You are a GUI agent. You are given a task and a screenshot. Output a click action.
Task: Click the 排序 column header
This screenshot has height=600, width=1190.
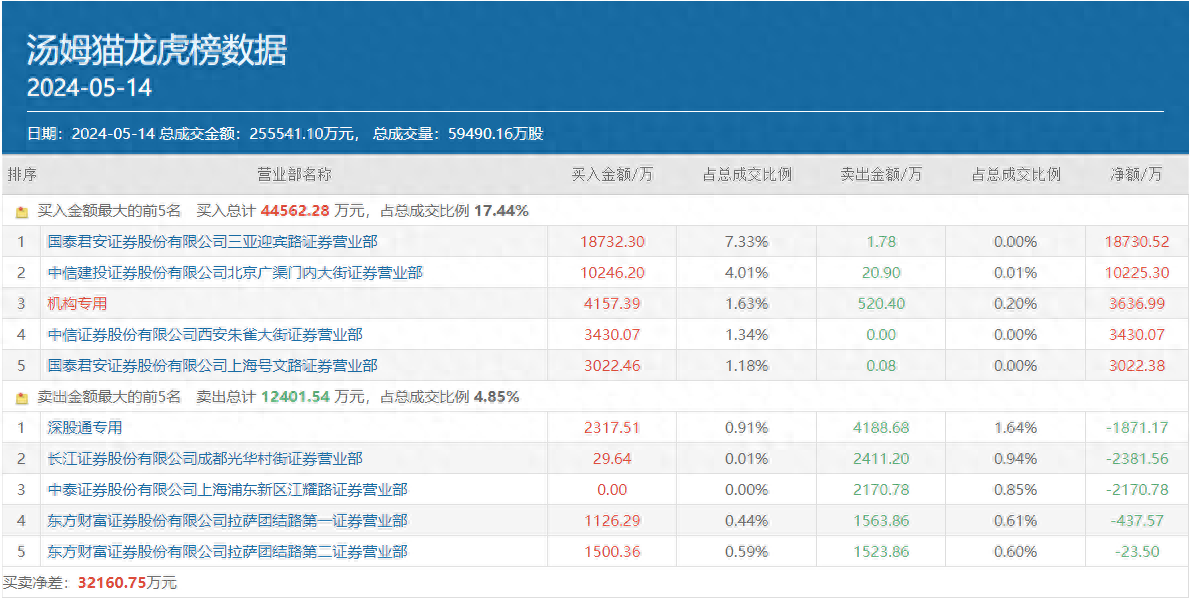[21, 174]
